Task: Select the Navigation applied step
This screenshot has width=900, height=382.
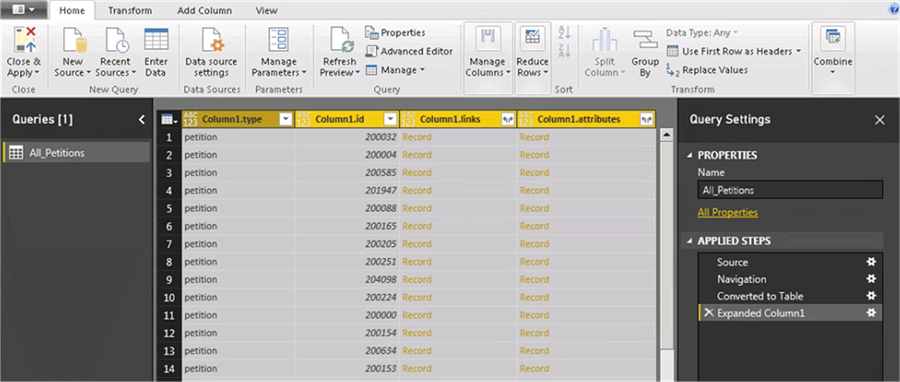Action: pos(742,279)
